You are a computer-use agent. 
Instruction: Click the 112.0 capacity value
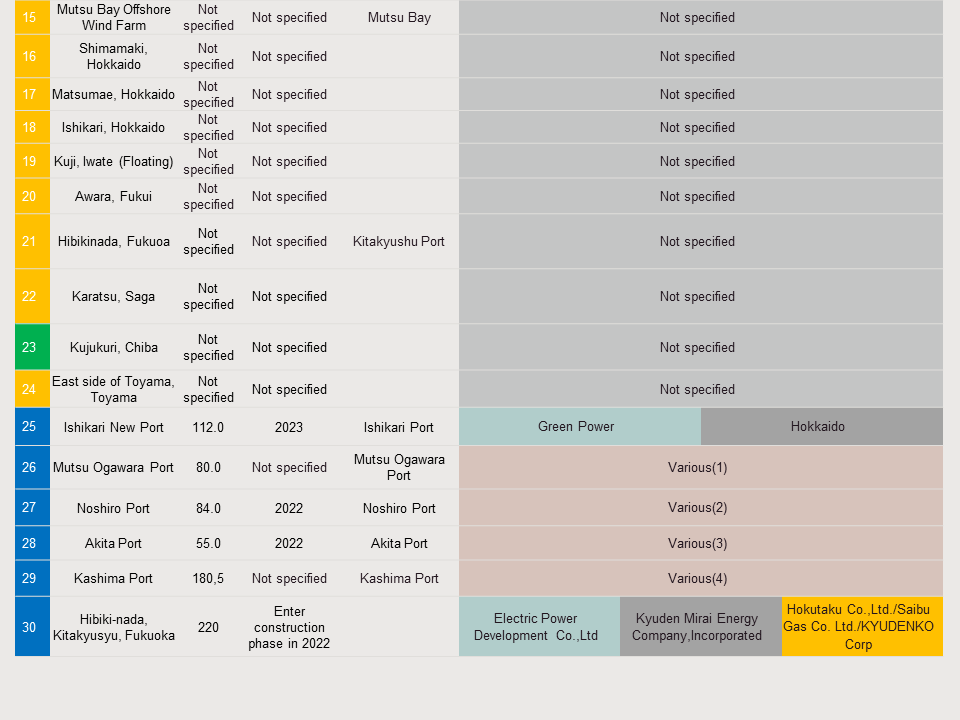pos(208,427)
